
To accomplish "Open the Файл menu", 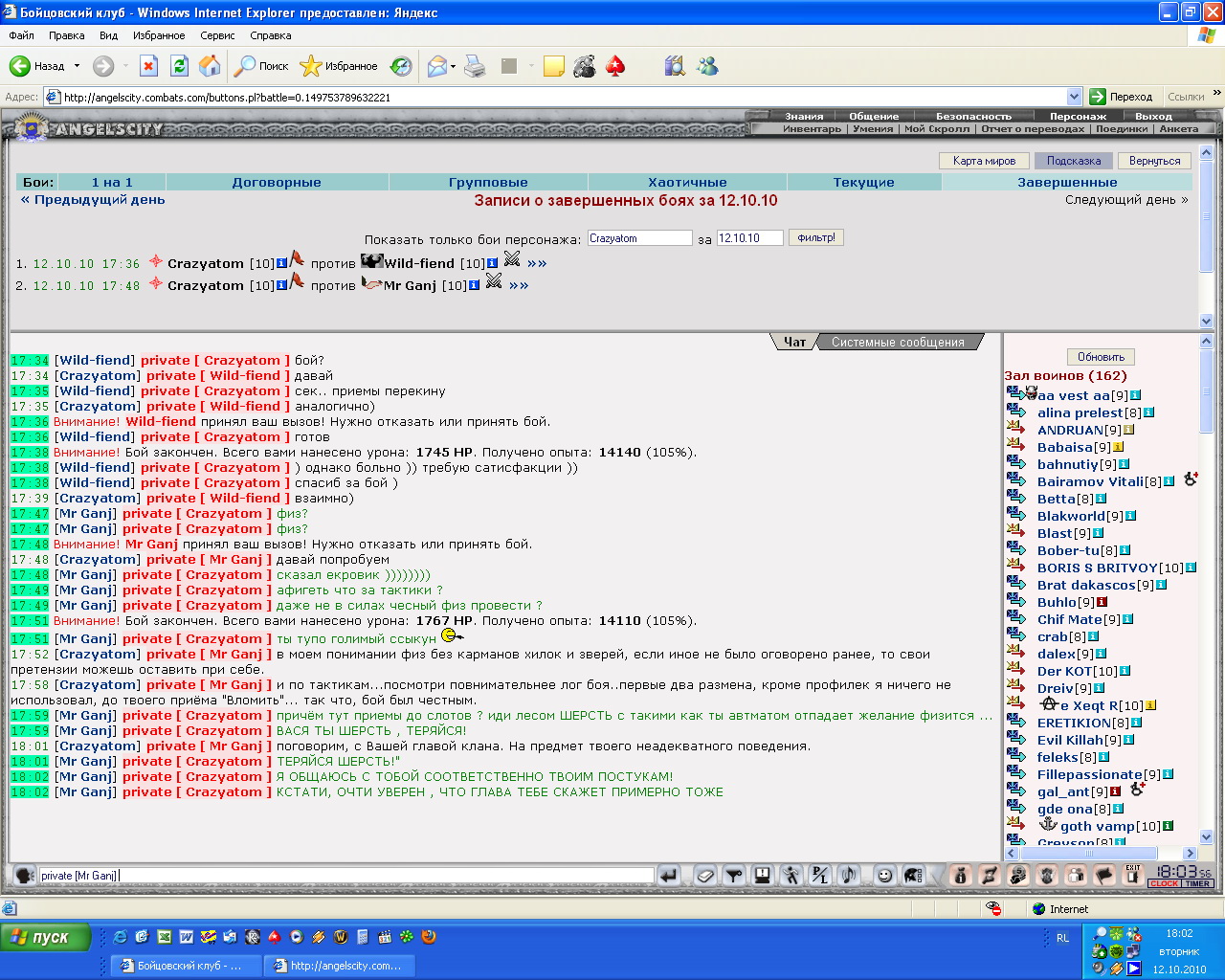I will click(x=22, y=35).
